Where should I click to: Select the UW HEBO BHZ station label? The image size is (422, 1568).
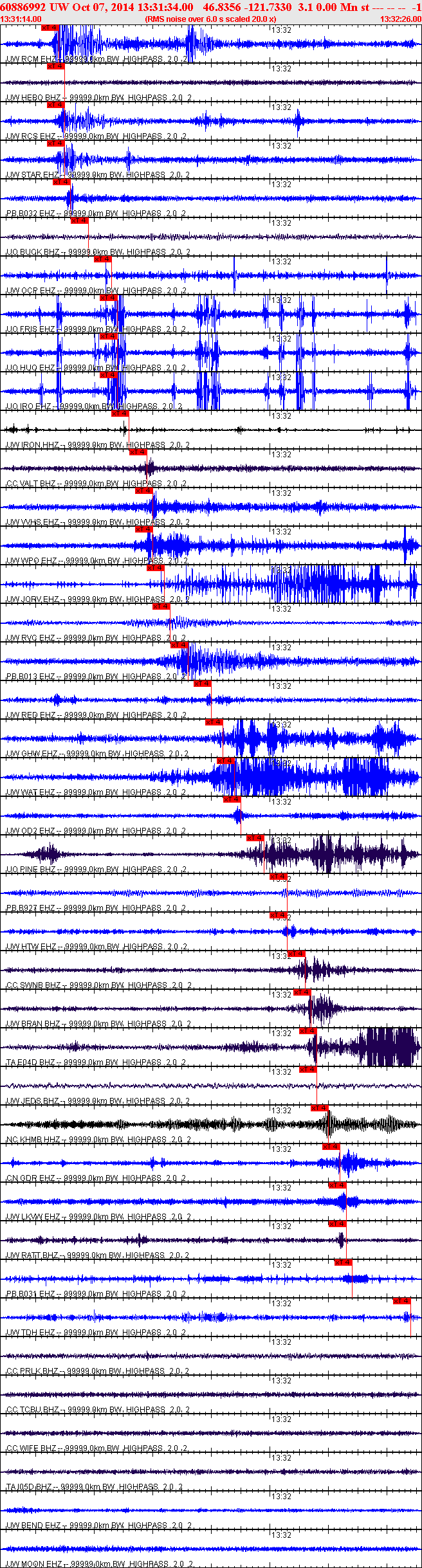tap(33, 98)
